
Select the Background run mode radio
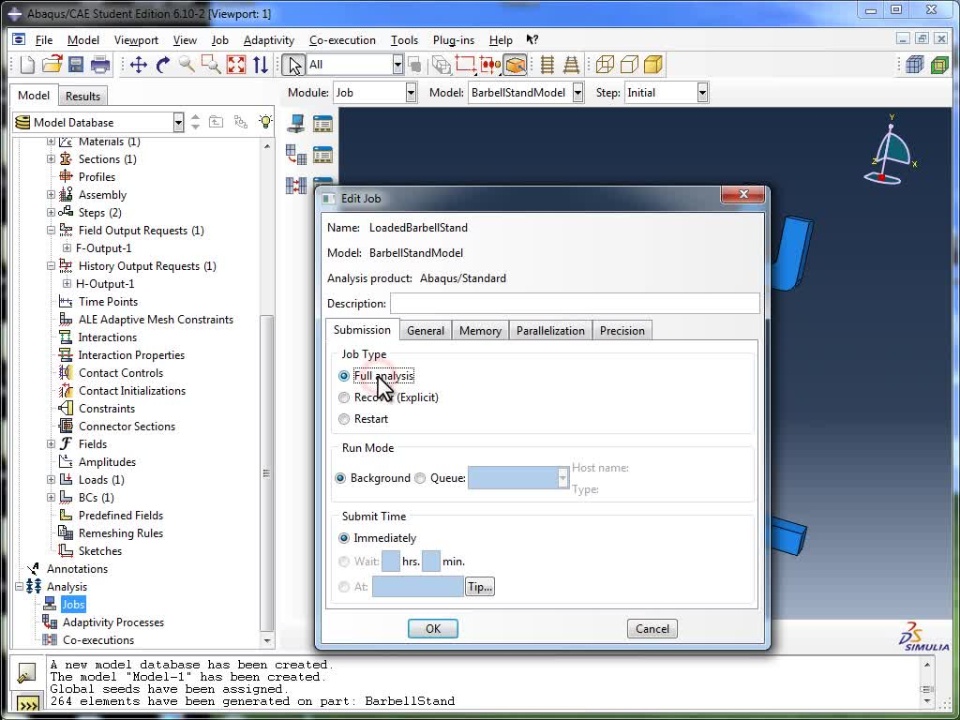340,478
